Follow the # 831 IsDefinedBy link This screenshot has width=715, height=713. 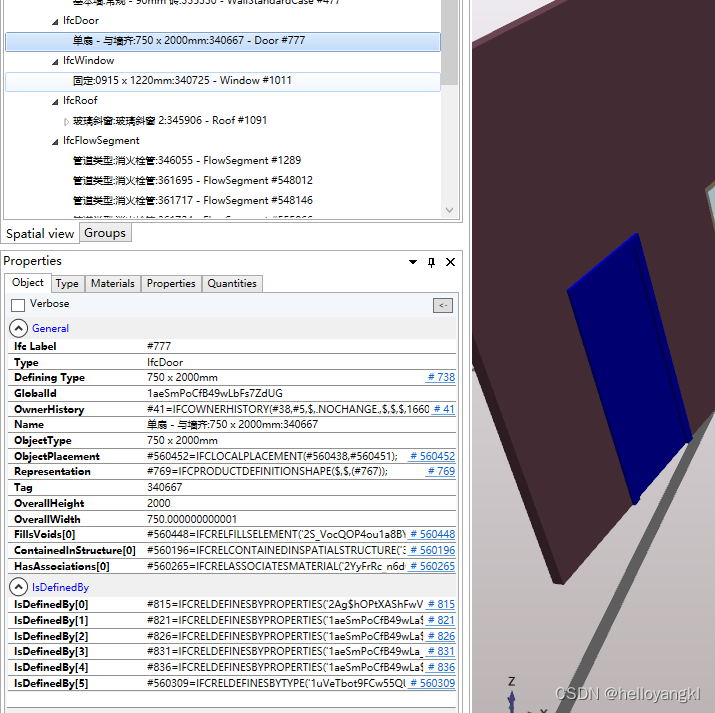pos(441,651)
